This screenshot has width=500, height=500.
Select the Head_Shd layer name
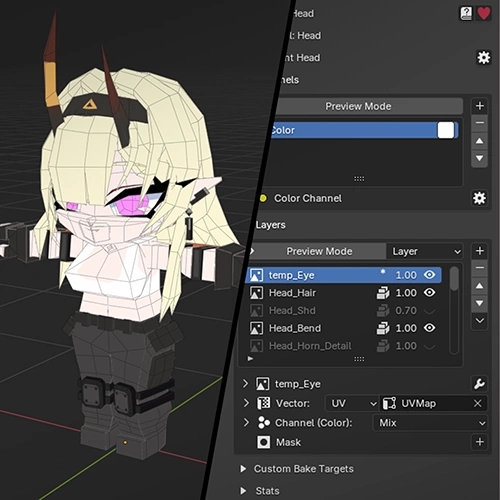coord(292,310)
